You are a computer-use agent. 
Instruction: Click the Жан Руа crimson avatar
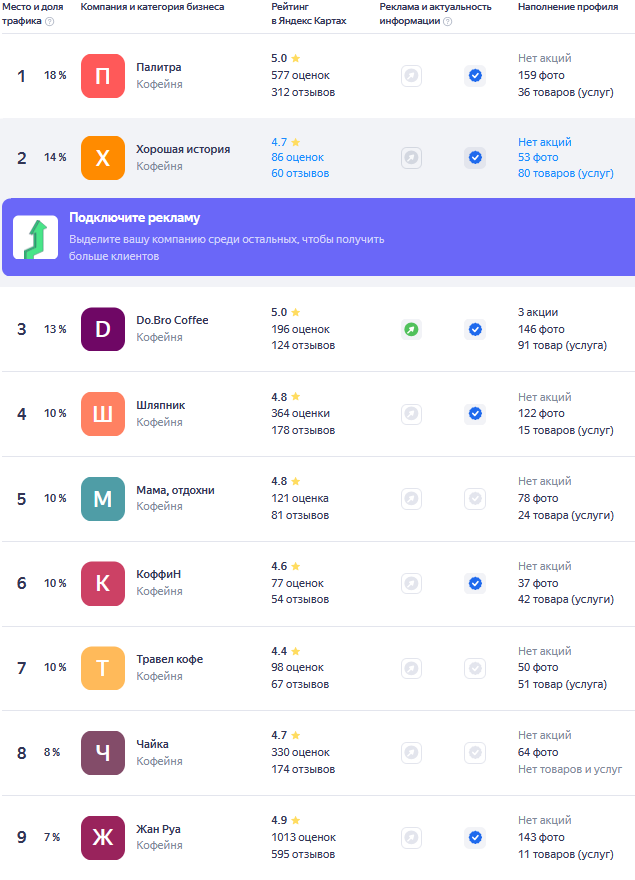coord(103,838)
